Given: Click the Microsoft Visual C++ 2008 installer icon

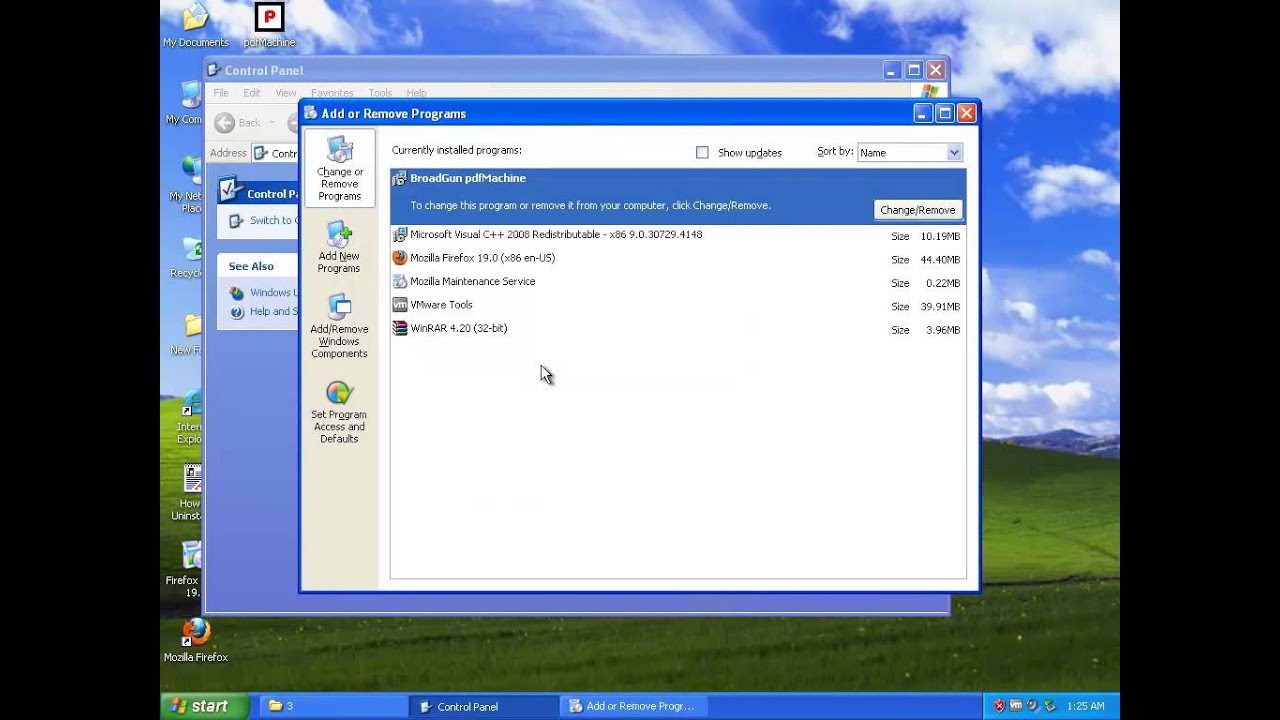Looking at the screenshot, I should (x=399, y=235).
